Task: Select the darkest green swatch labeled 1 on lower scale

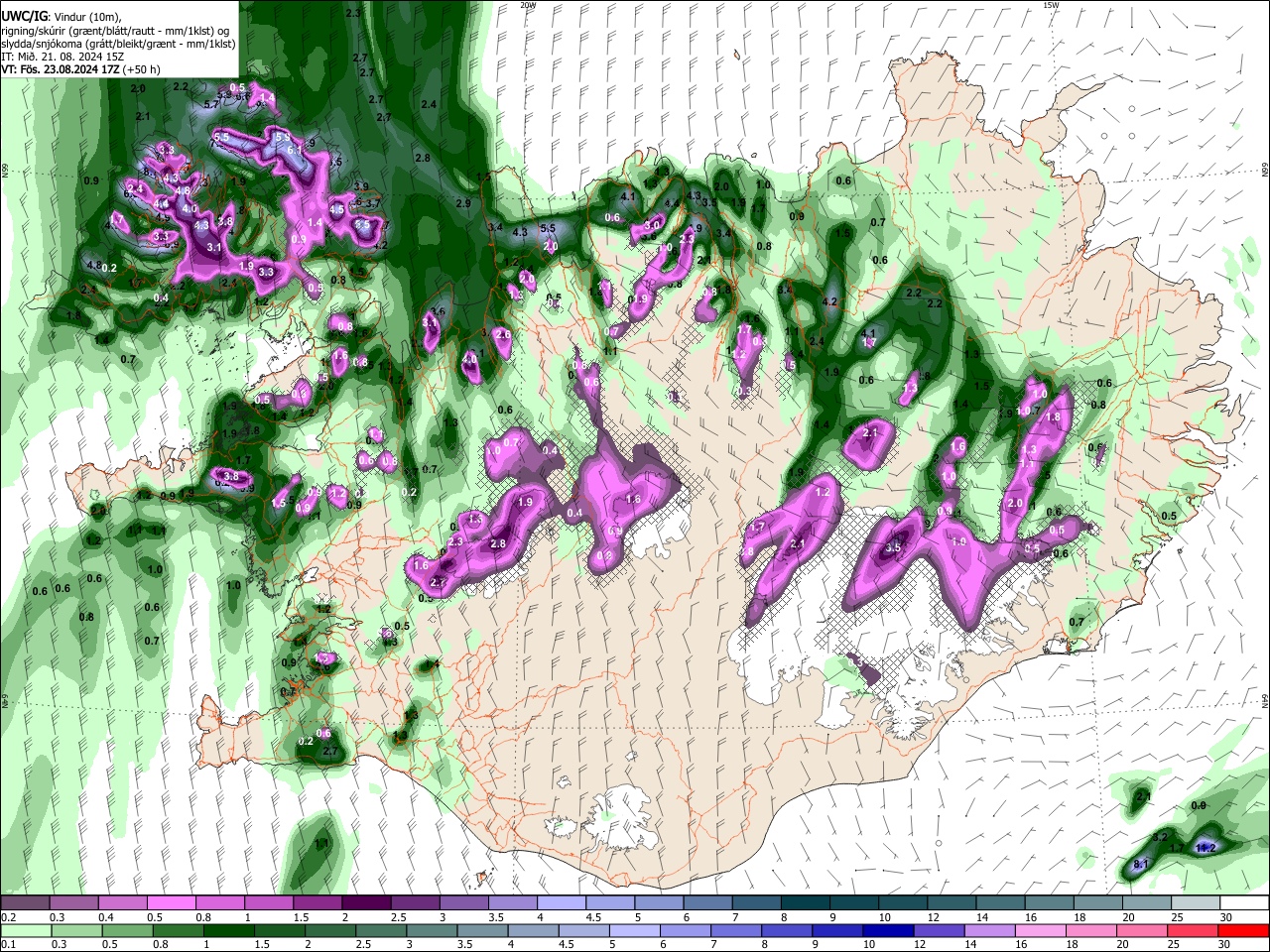Action: coord(228,930)
